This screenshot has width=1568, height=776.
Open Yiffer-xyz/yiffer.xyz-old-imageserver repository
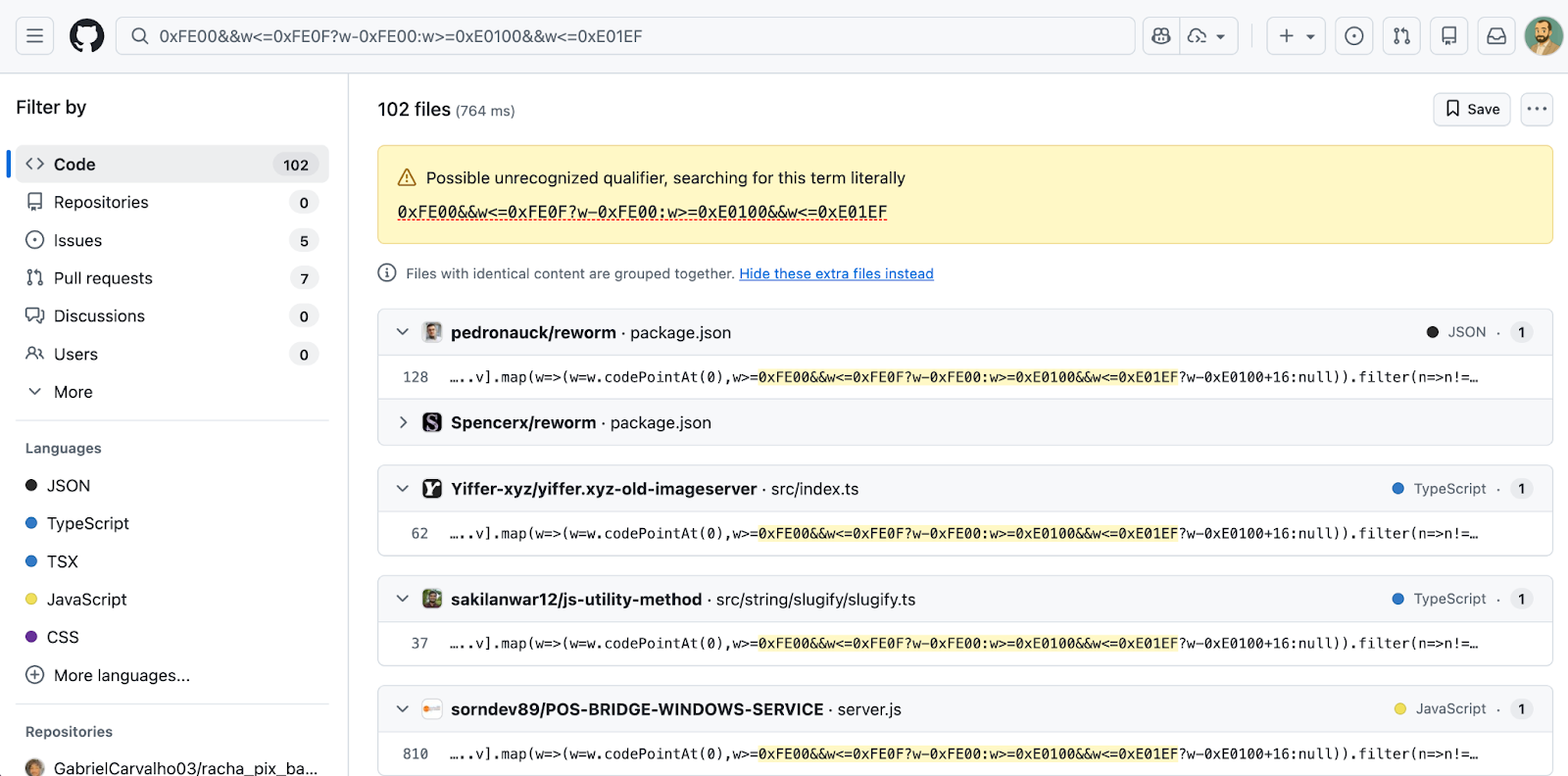click(x=604, y=489)
